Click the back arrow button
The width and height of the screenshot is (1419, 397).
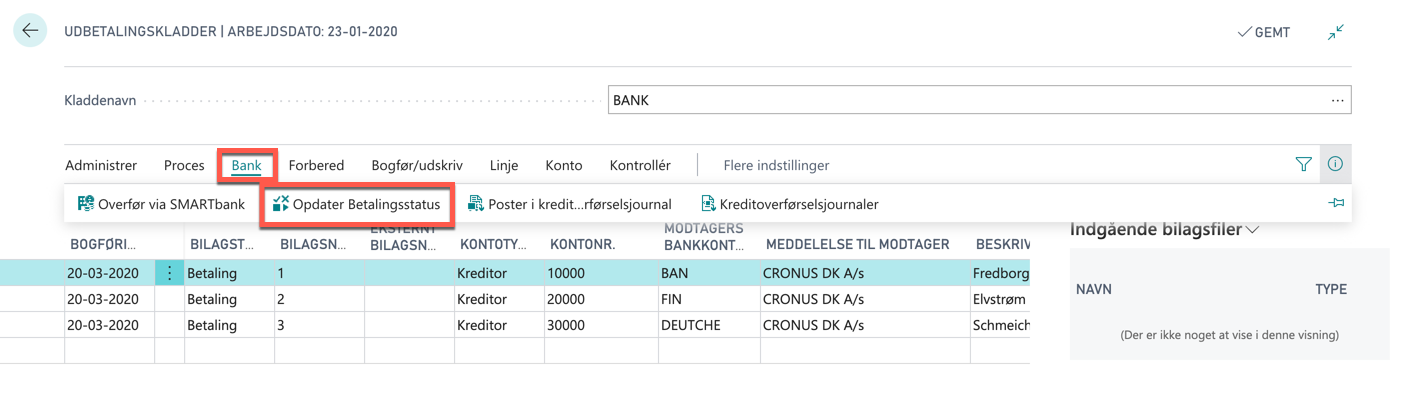coord(30,31)
